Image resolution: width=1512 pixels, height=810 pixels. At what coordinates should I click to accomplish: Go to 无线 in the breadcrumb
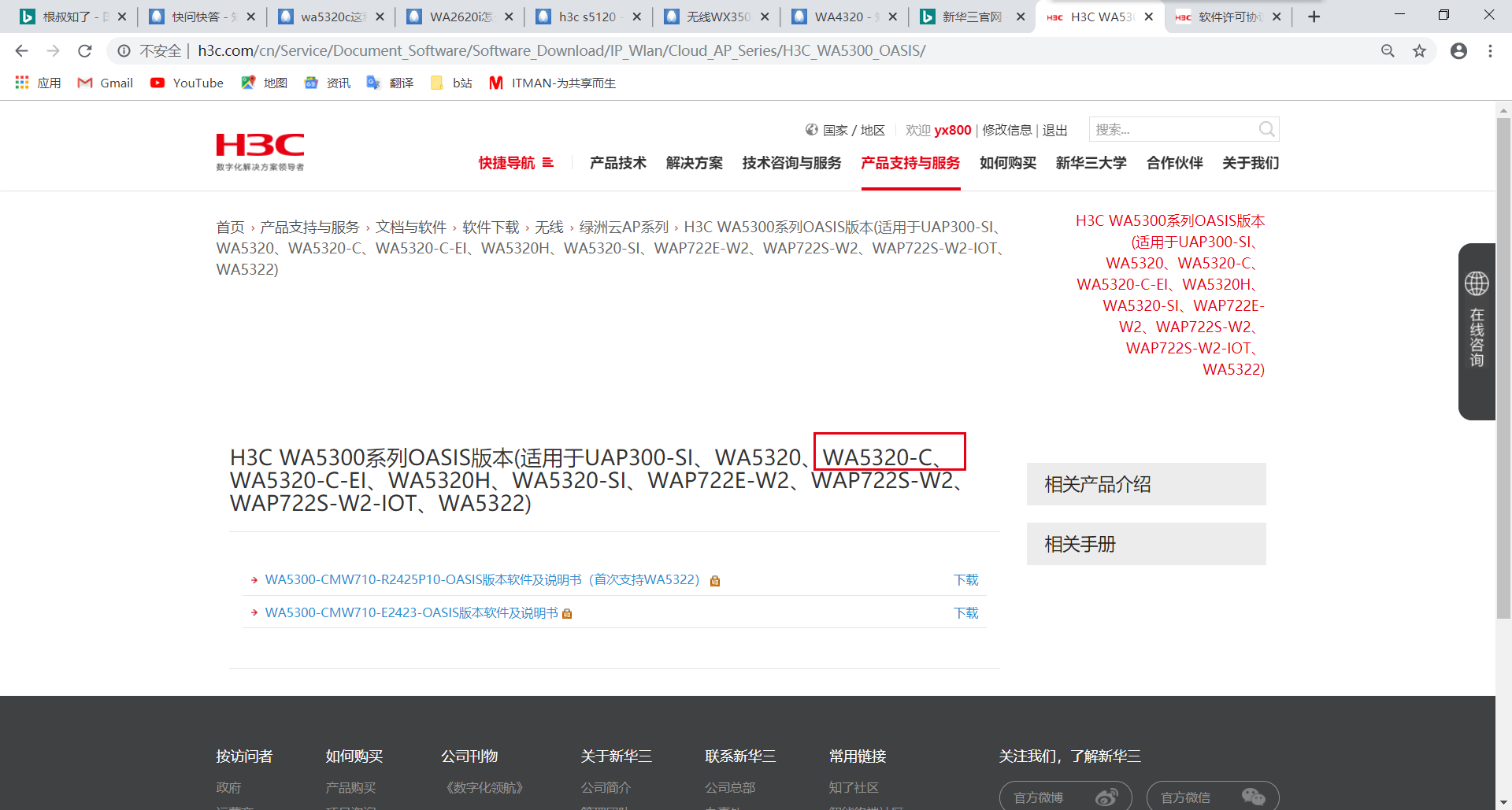(550, 227)
